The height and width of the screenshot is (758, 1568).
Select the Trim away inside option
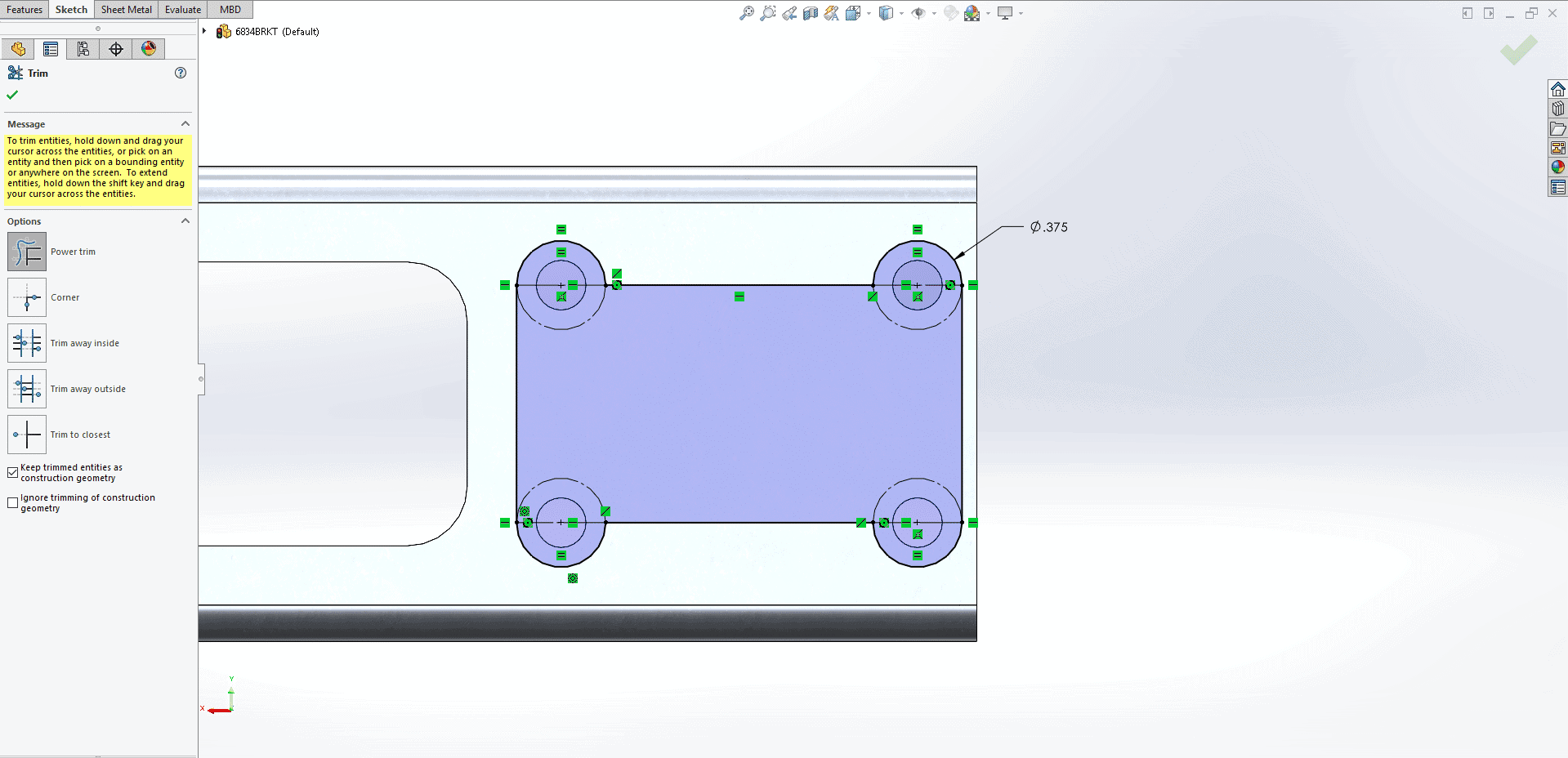click(27, 343)
